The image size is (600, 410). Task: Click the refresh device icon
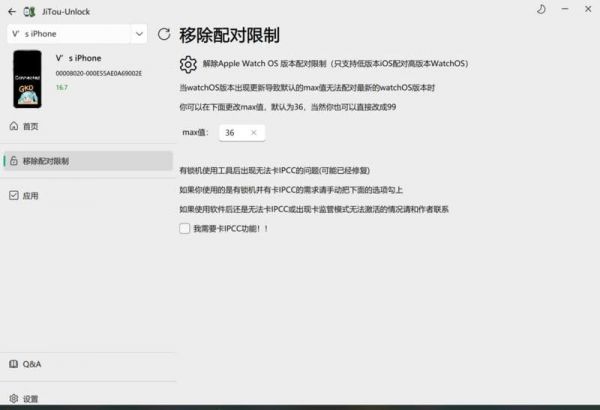pos(164,34)
